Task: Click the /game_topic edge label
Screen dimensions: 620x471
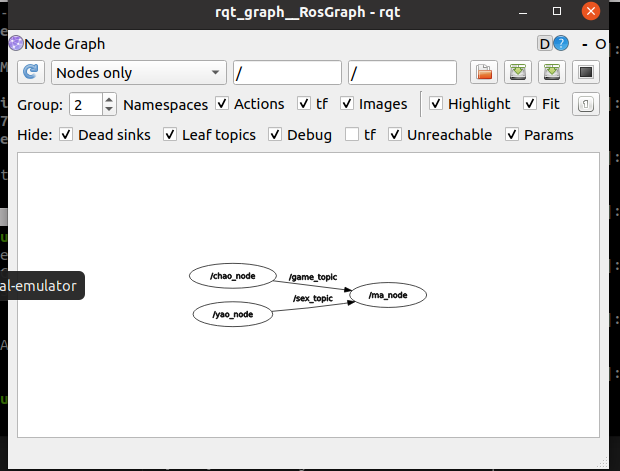Action: click(315, 277)
